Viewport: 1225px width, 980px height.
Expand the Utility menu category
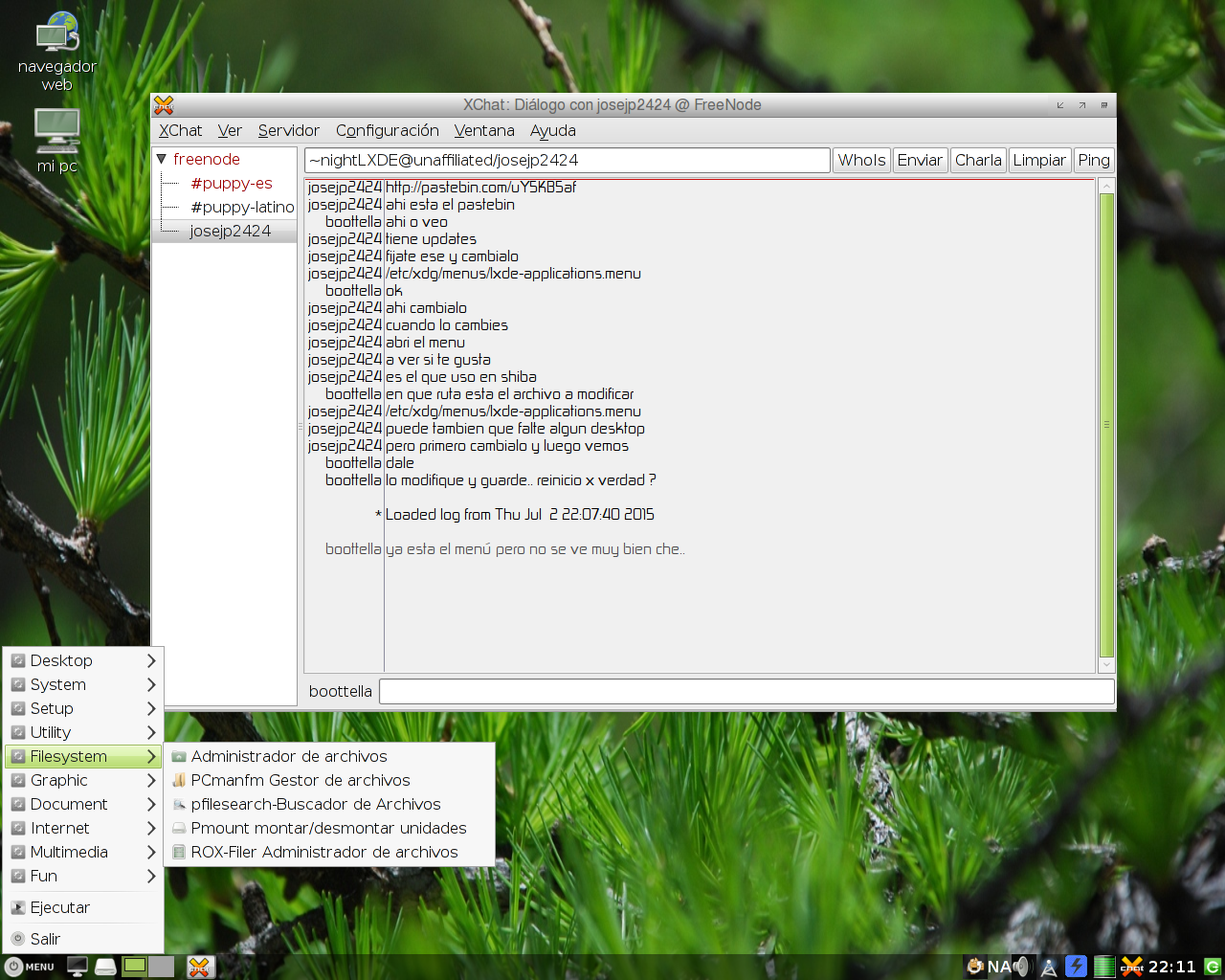(81, 732)
